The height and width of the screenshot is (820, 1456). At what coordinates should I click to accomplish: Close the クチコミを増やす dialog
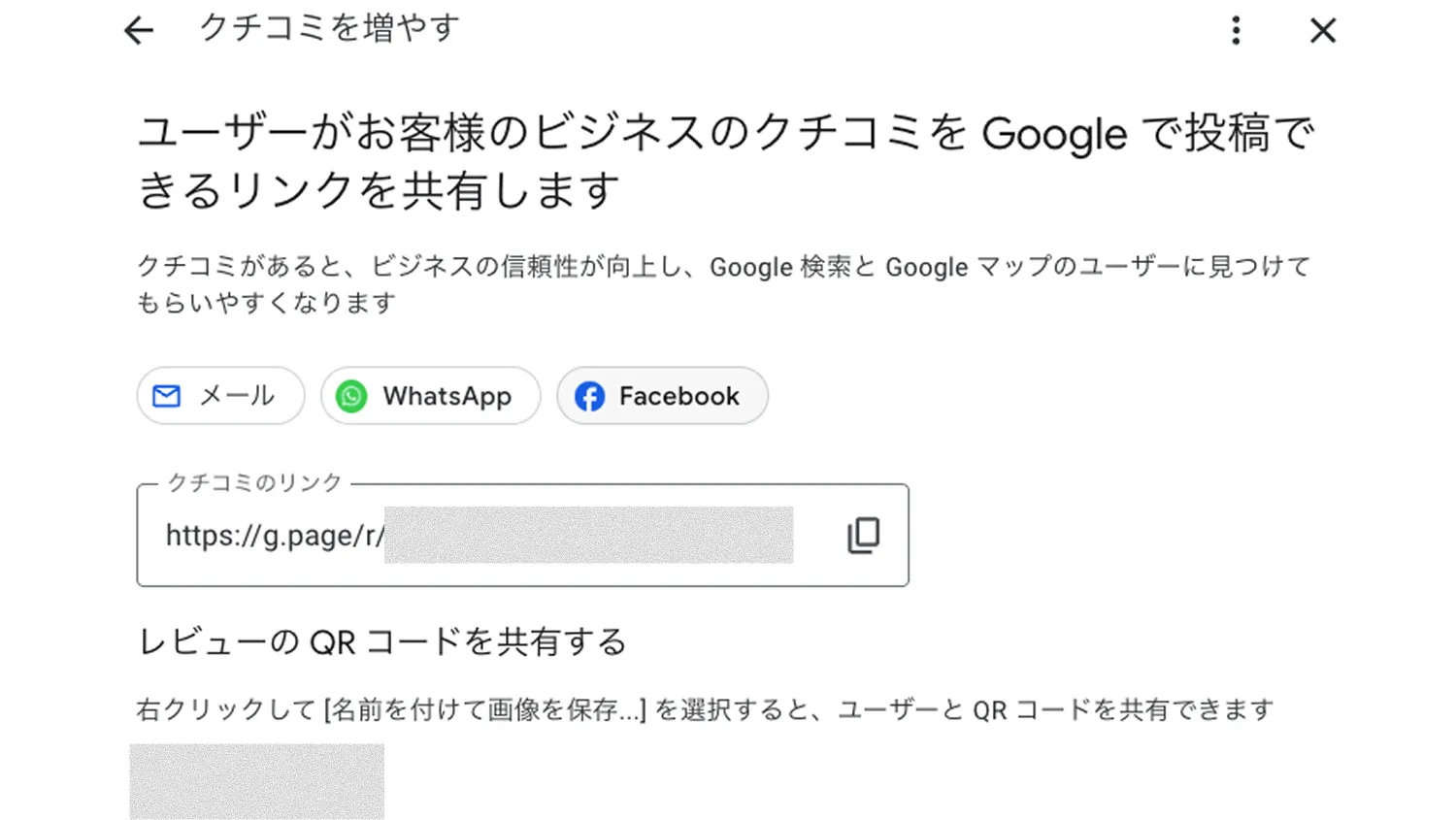point(1322,30)
